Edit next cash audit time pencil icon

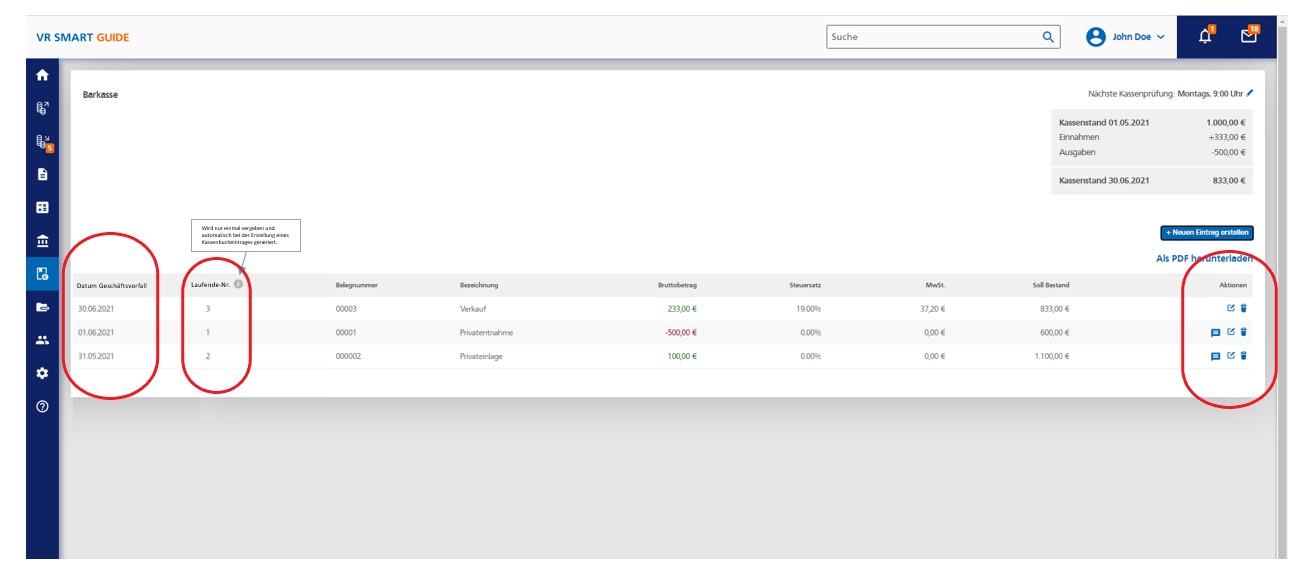point(1249,93)
